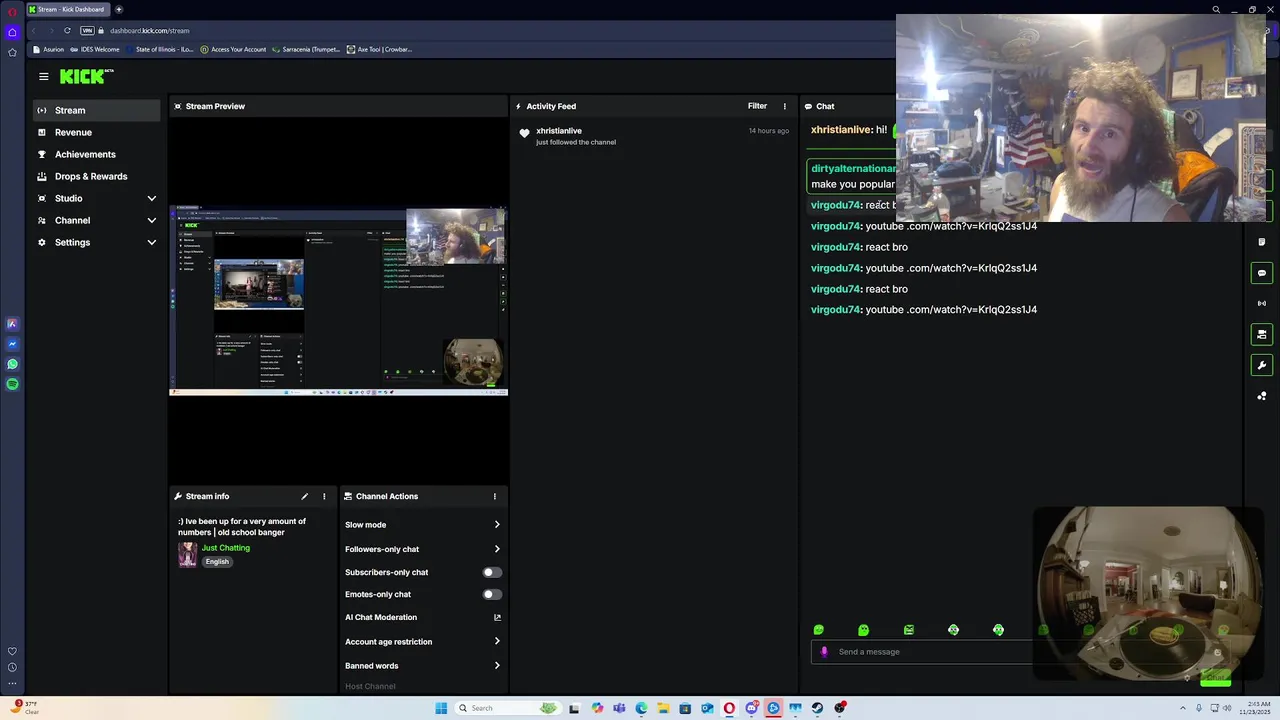Expand the Settings sidebar section chevron

pyautogui.click(x=152, y=242)
